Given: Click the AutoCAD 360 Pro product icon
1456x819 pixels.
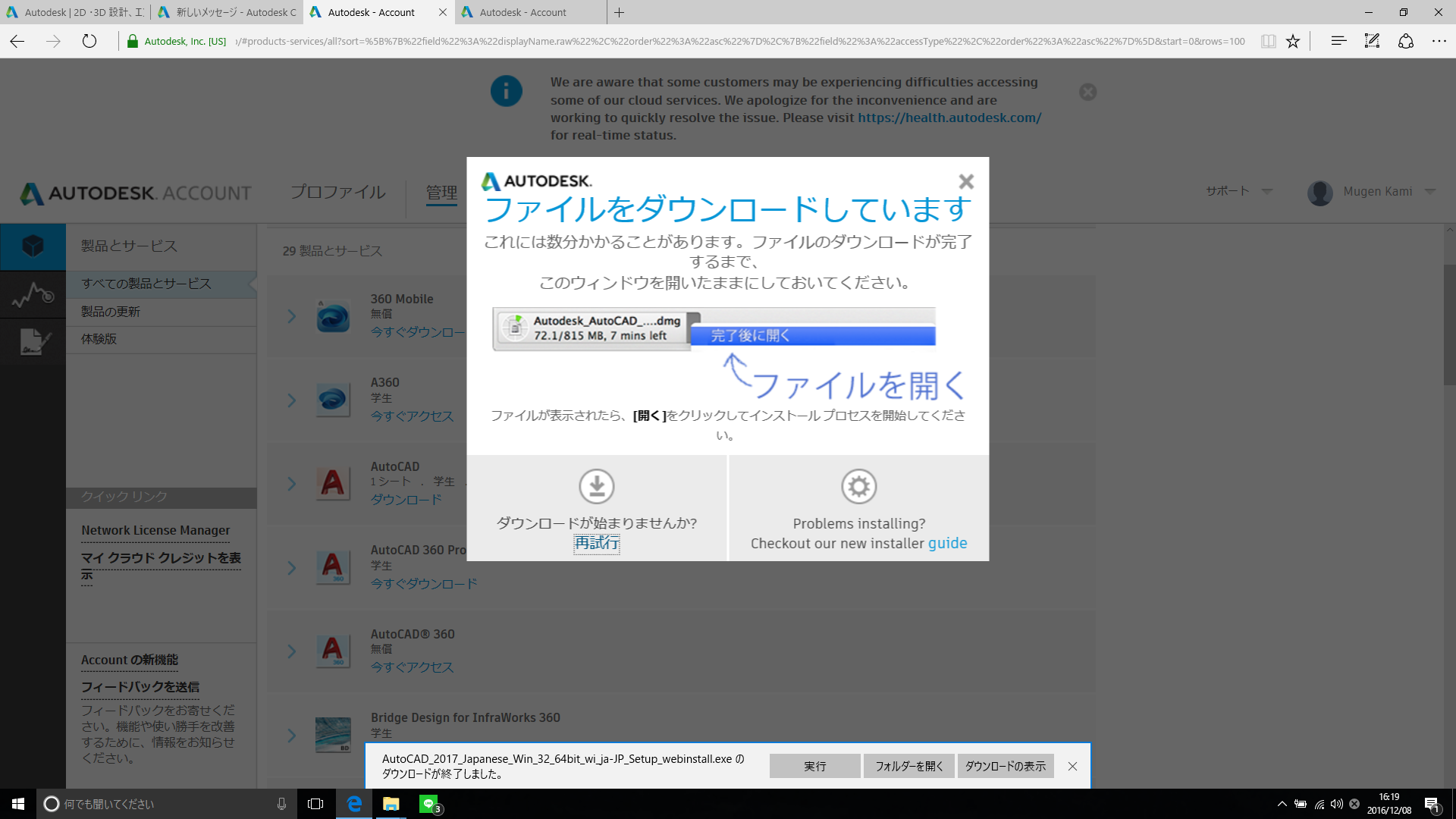Looking at the screenshot, I should pos(333,567).
